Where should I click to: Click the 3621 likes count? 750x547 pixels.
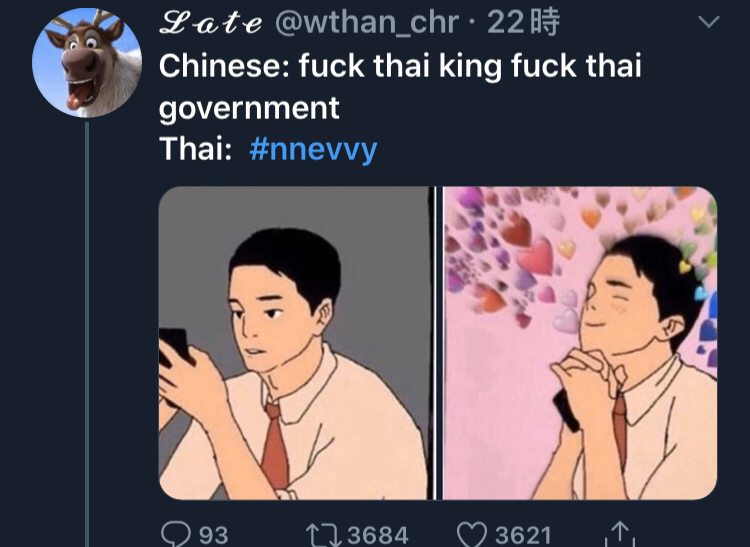[523, 535]
